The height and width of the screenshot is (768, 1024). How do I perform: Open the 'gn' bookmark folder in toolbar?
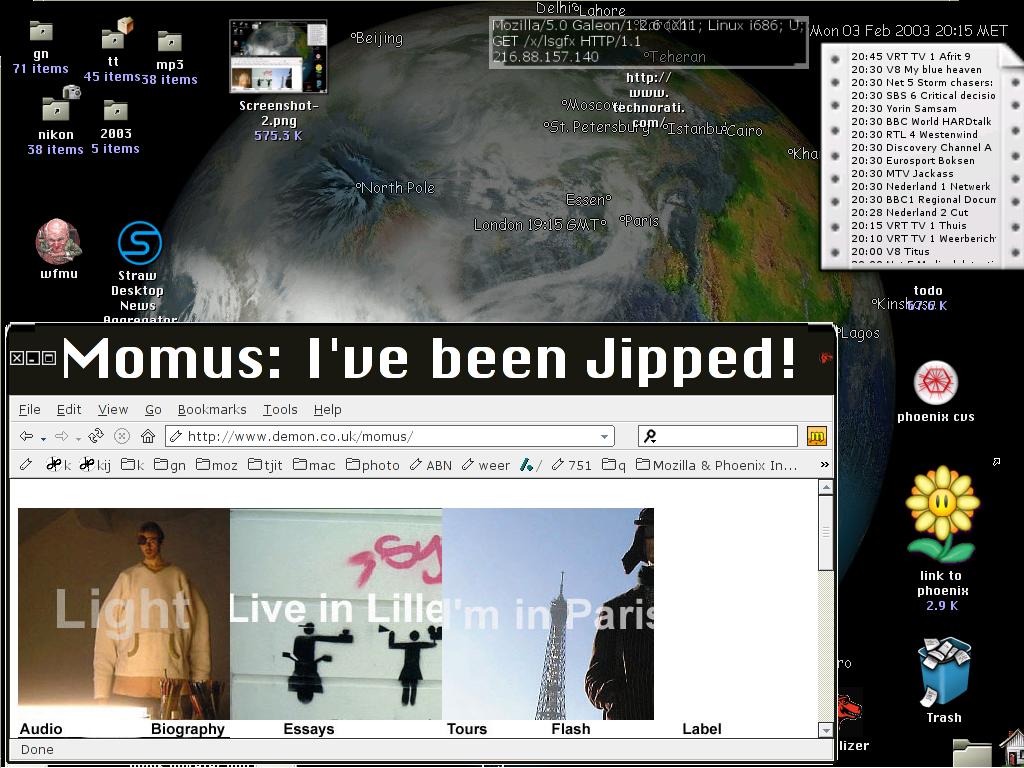(x=170, y=465)
